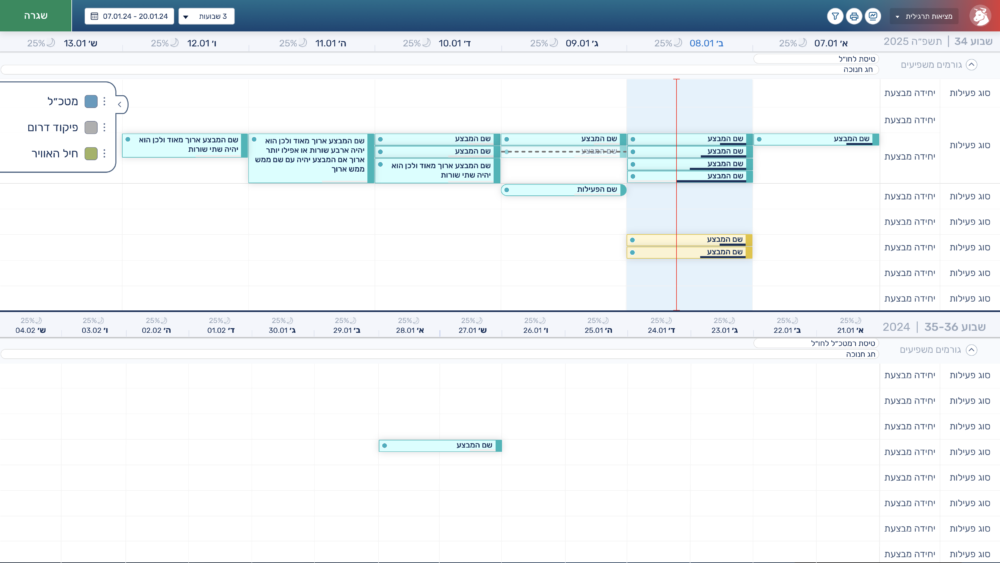Click the פיקוד דרום gray color swatch
The height and width of the screenshot is (563, 1000).
click(x=91, y=128)
